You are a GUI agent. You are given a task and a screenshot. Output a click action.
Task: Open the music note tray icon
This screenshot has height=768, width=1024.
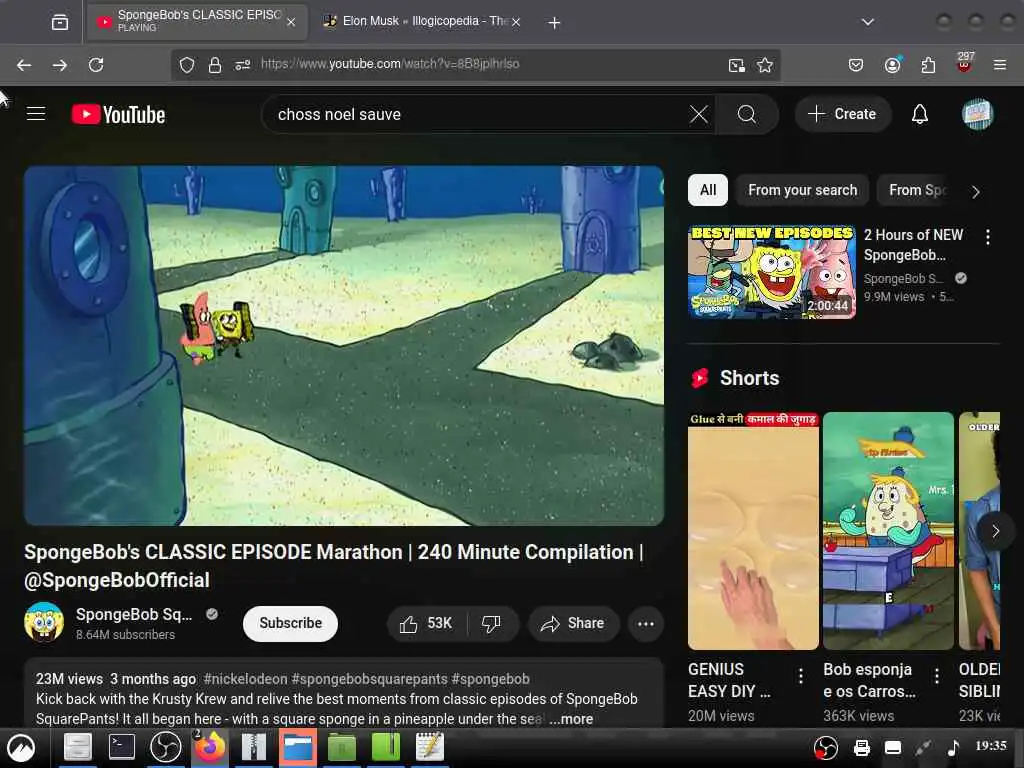coord(953,747)
